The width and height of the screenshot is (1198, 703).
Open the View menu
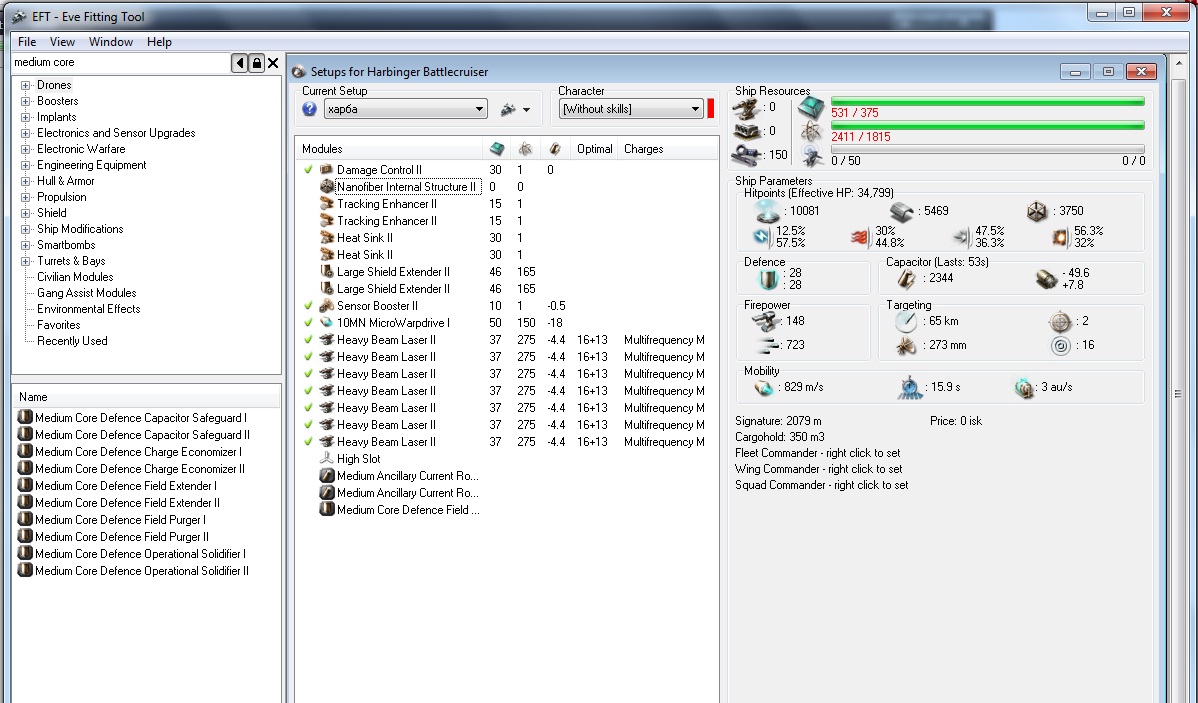pos(62,42)
